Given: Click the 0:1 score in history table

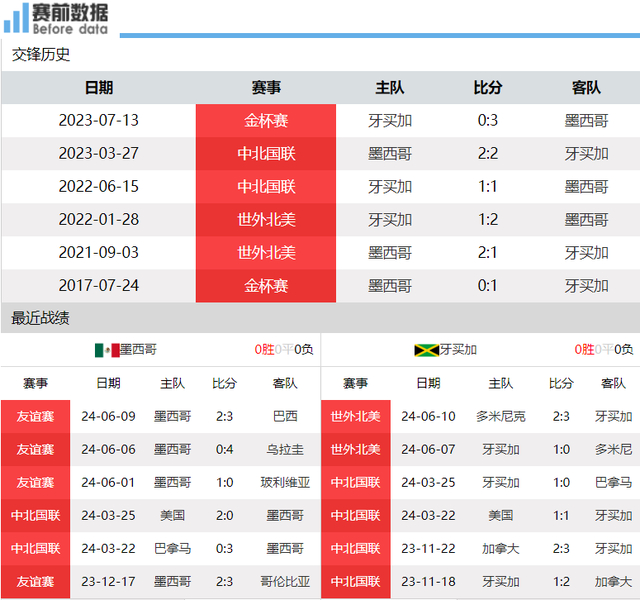Looking at the screenshot, I should click(x=488, y=286).
